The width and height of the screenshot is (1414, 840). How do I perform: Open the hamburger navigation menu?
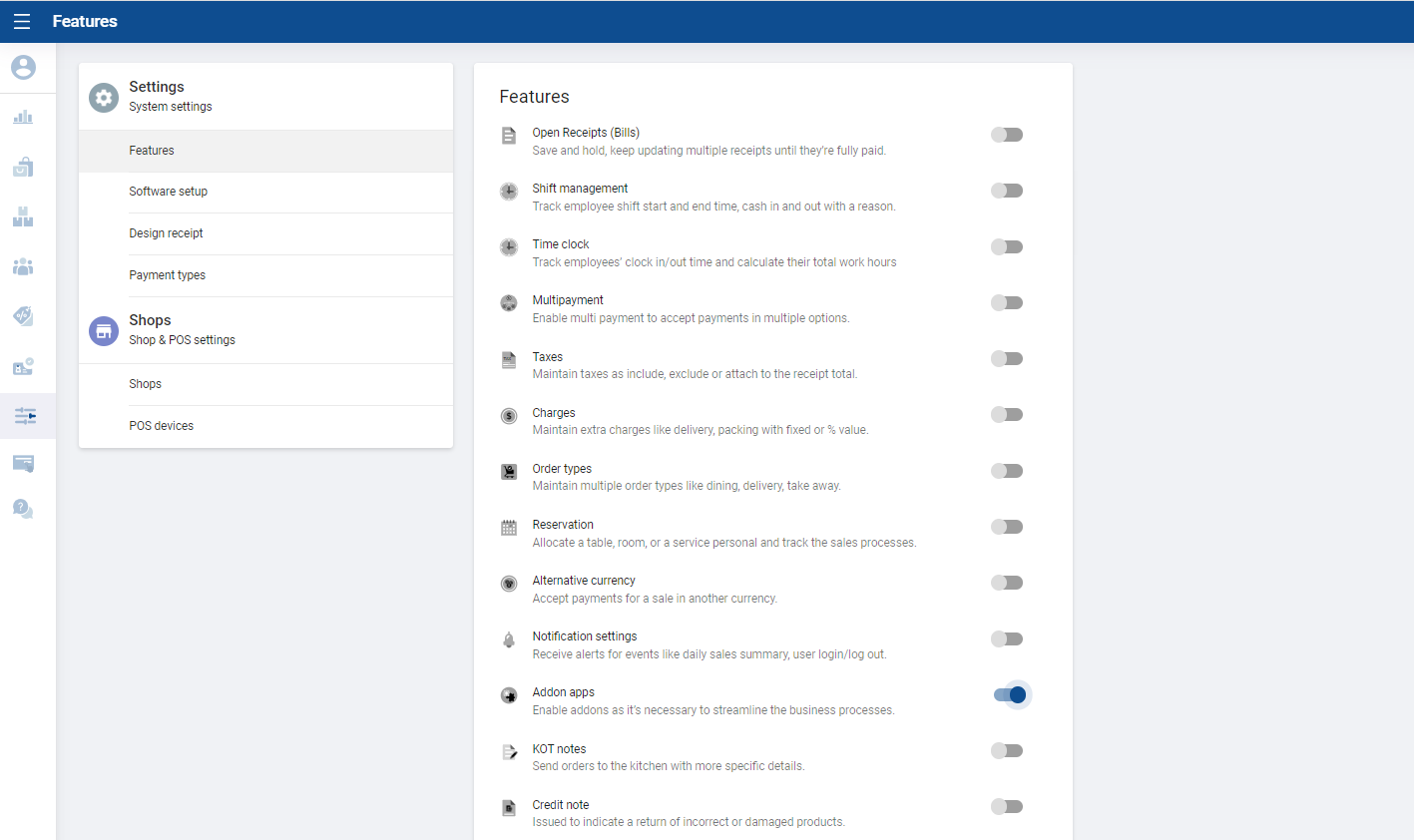[x=22, y=21]
